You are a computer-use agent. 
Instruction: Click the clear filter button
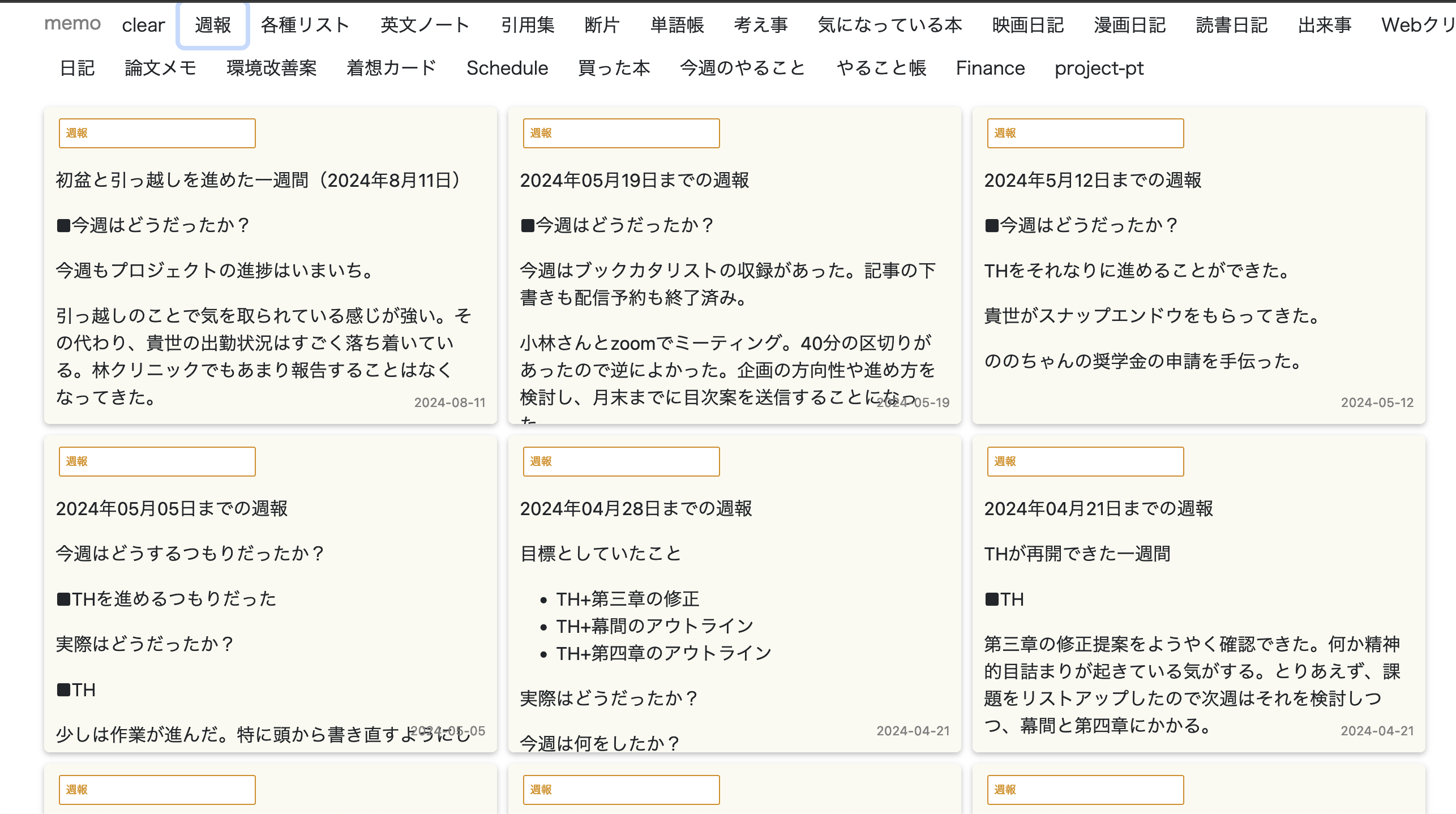[143, 25]
